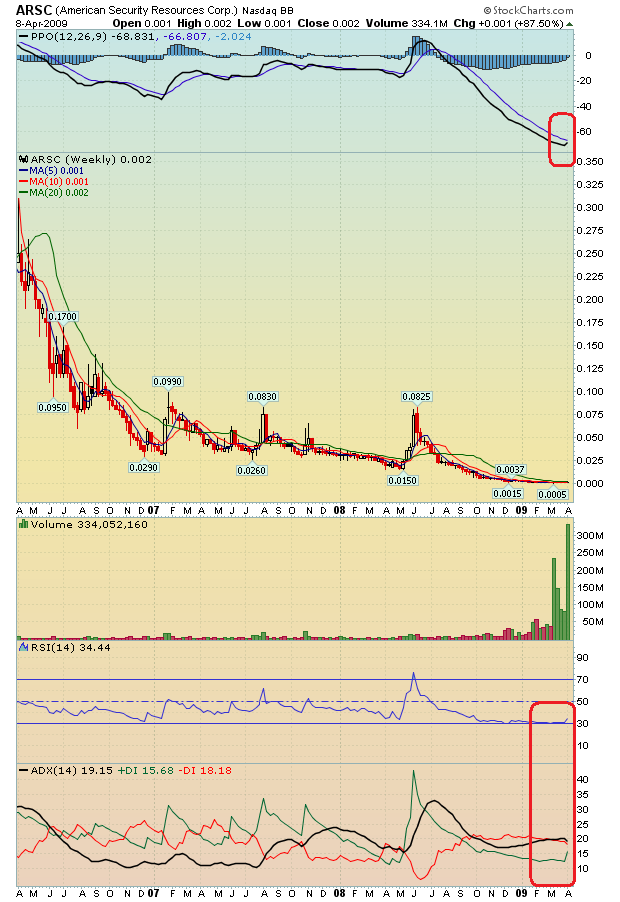
Task: Click the RSI(14) 34.44 panel label
Action: click(x=70, y=647)
